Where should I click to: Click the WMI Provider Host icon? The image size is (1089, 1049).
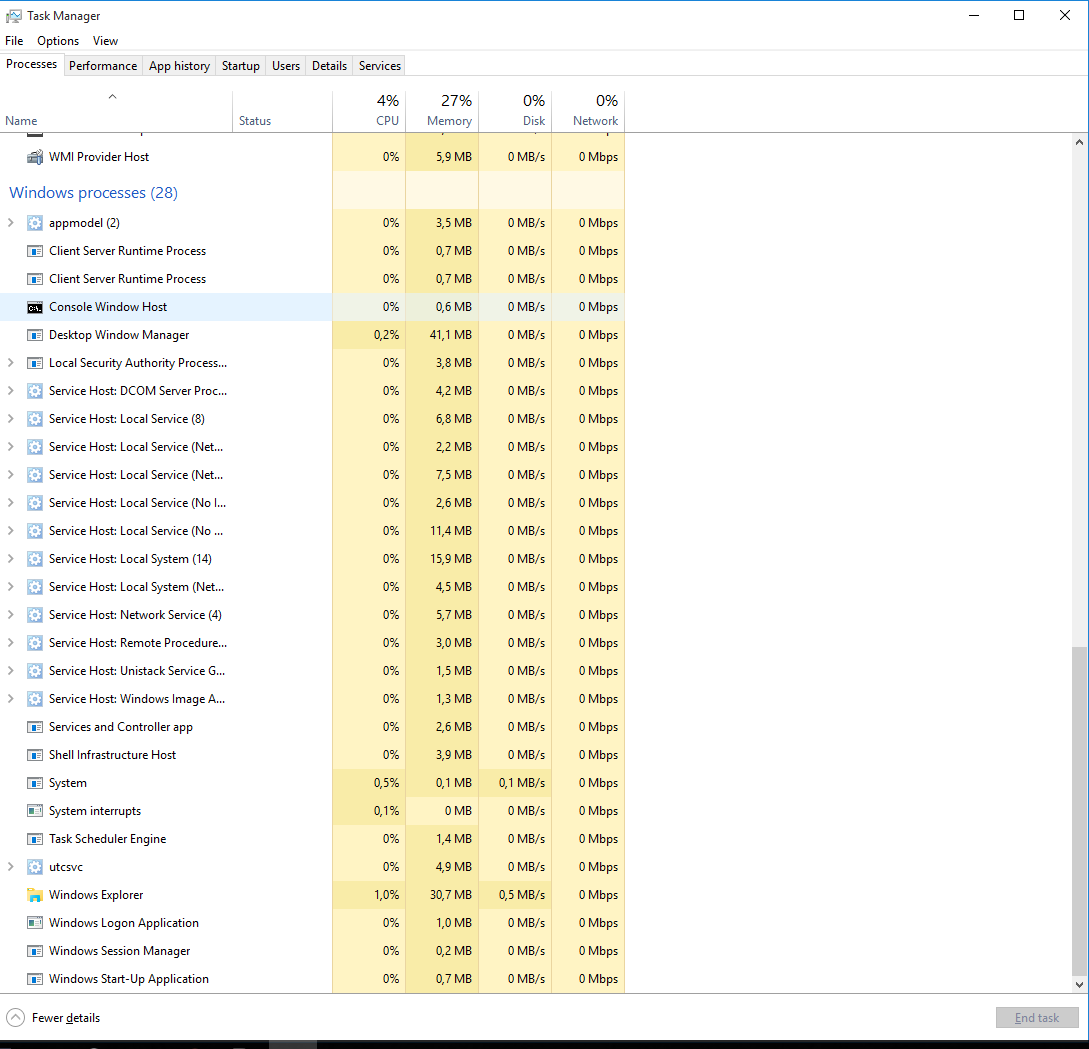(x=35, y=157)
